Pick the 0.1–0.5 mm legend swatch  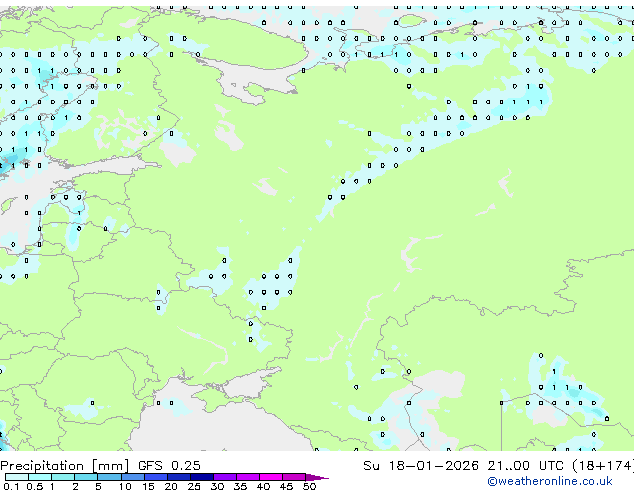17,477
